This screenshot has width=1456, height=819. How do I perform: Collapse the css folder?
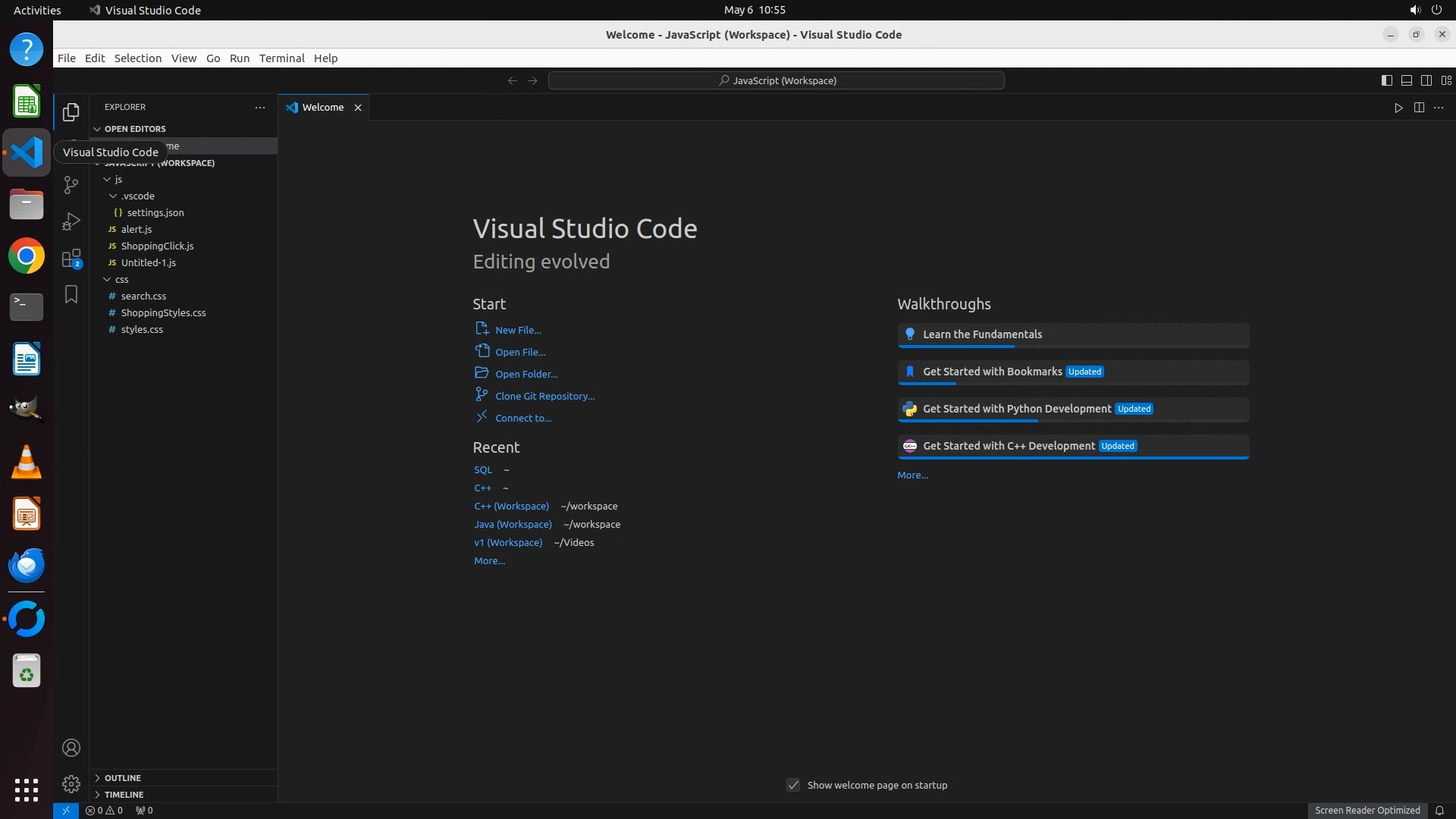point(121,279)
